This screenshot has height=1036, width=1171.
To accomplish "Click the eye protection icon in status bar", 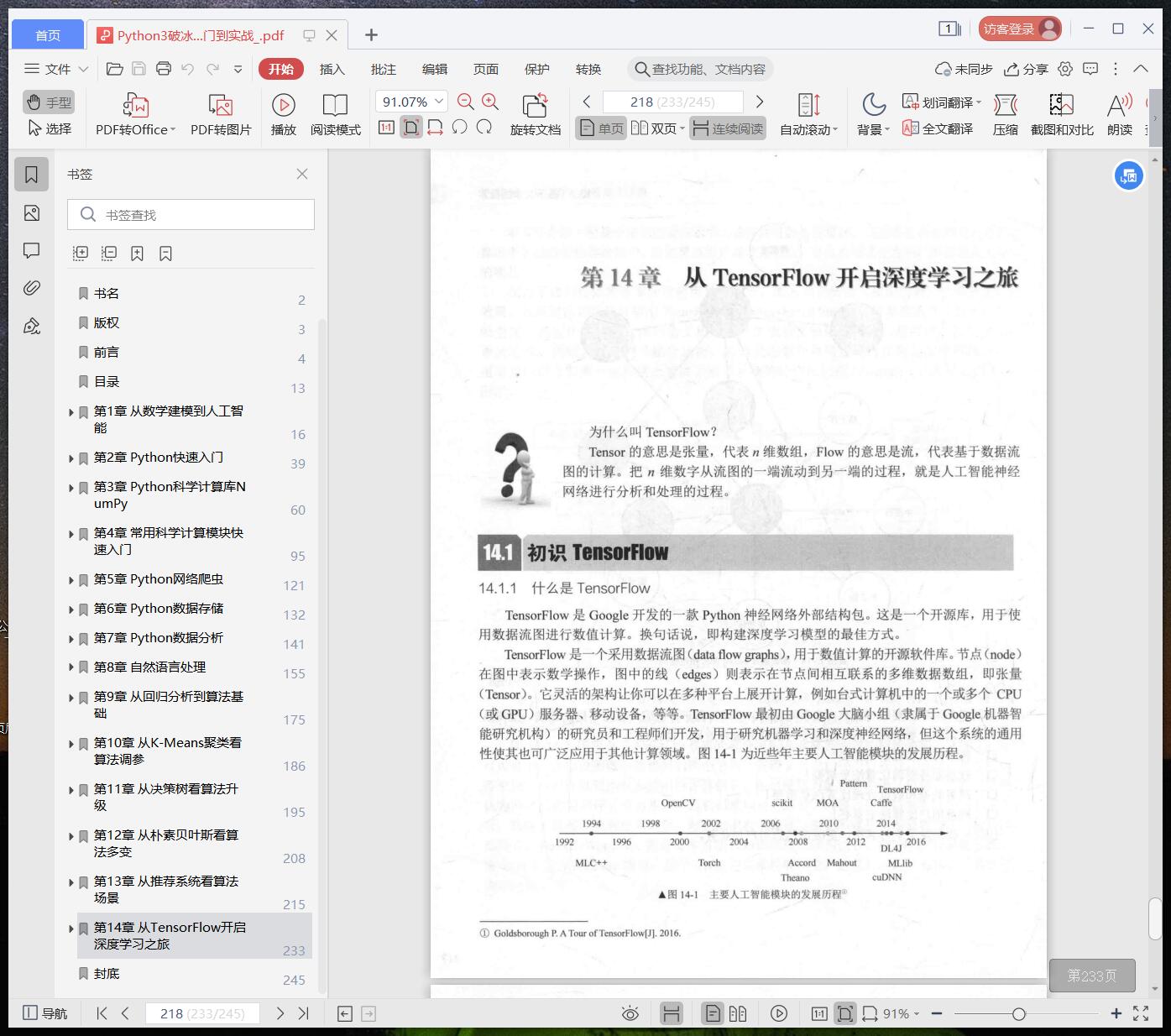I will coord(630,1013).
